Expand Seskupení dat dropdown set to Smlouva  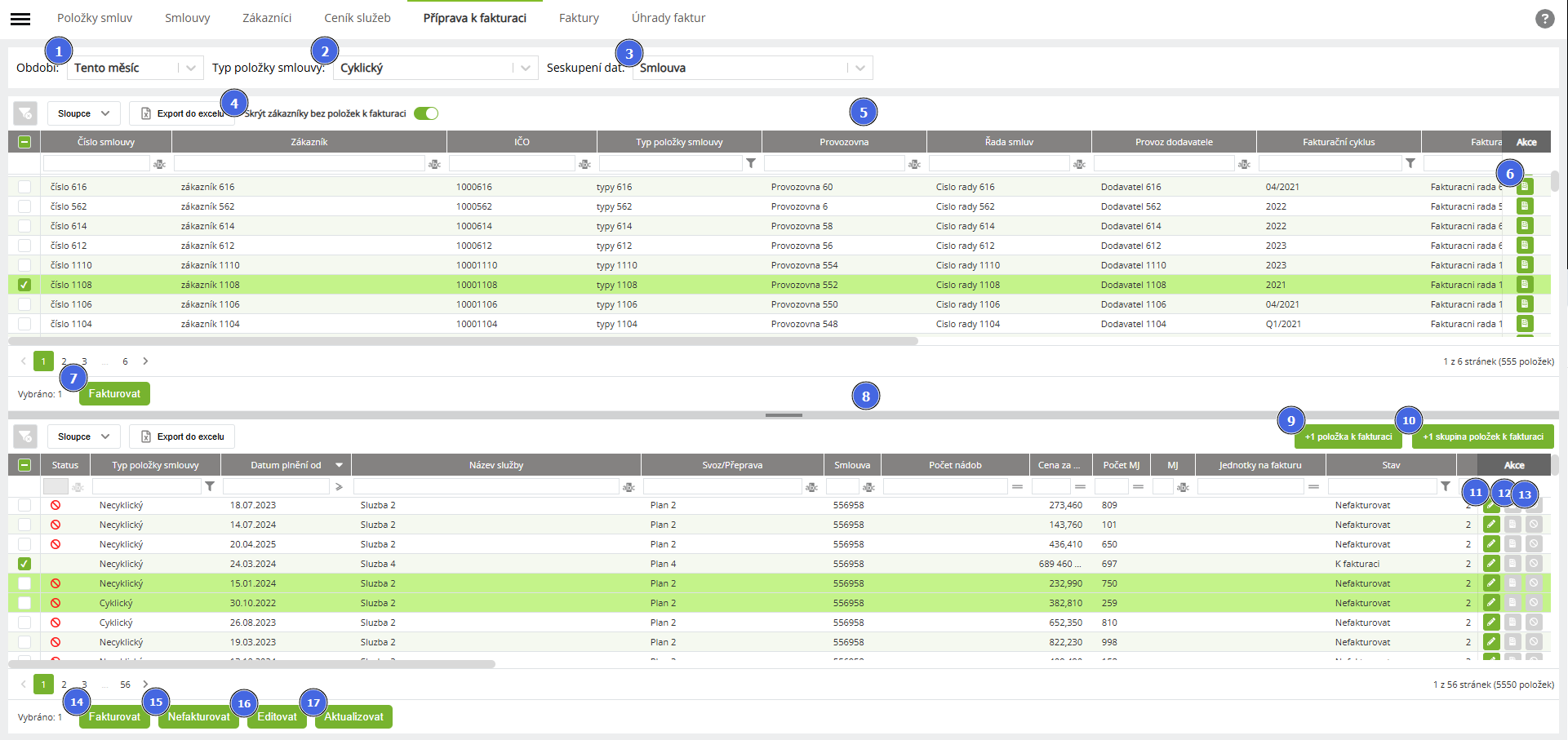pyautogui.click(x=860, y=68)
